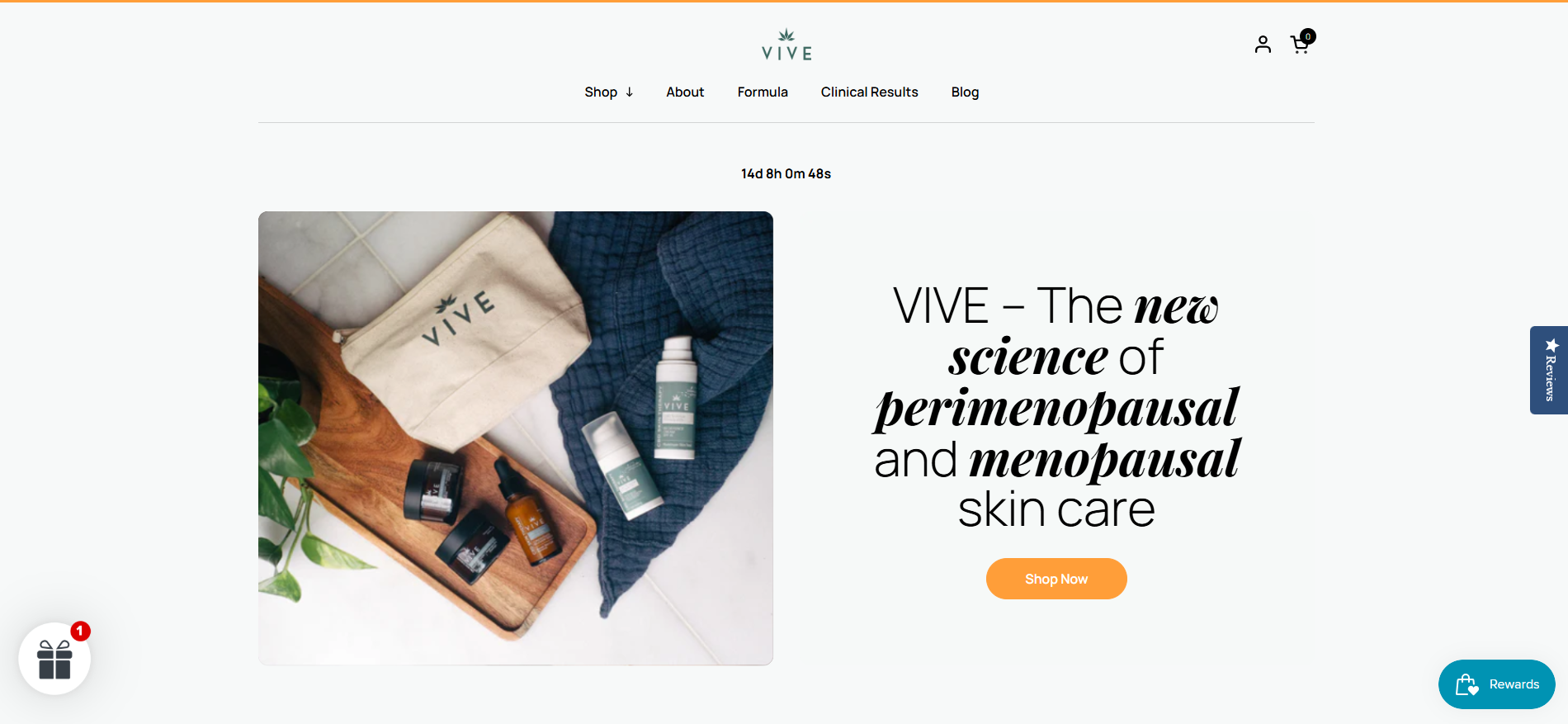Open the gift box popup icon
This screenshot has height=724, width=1568.
[54, 659]
